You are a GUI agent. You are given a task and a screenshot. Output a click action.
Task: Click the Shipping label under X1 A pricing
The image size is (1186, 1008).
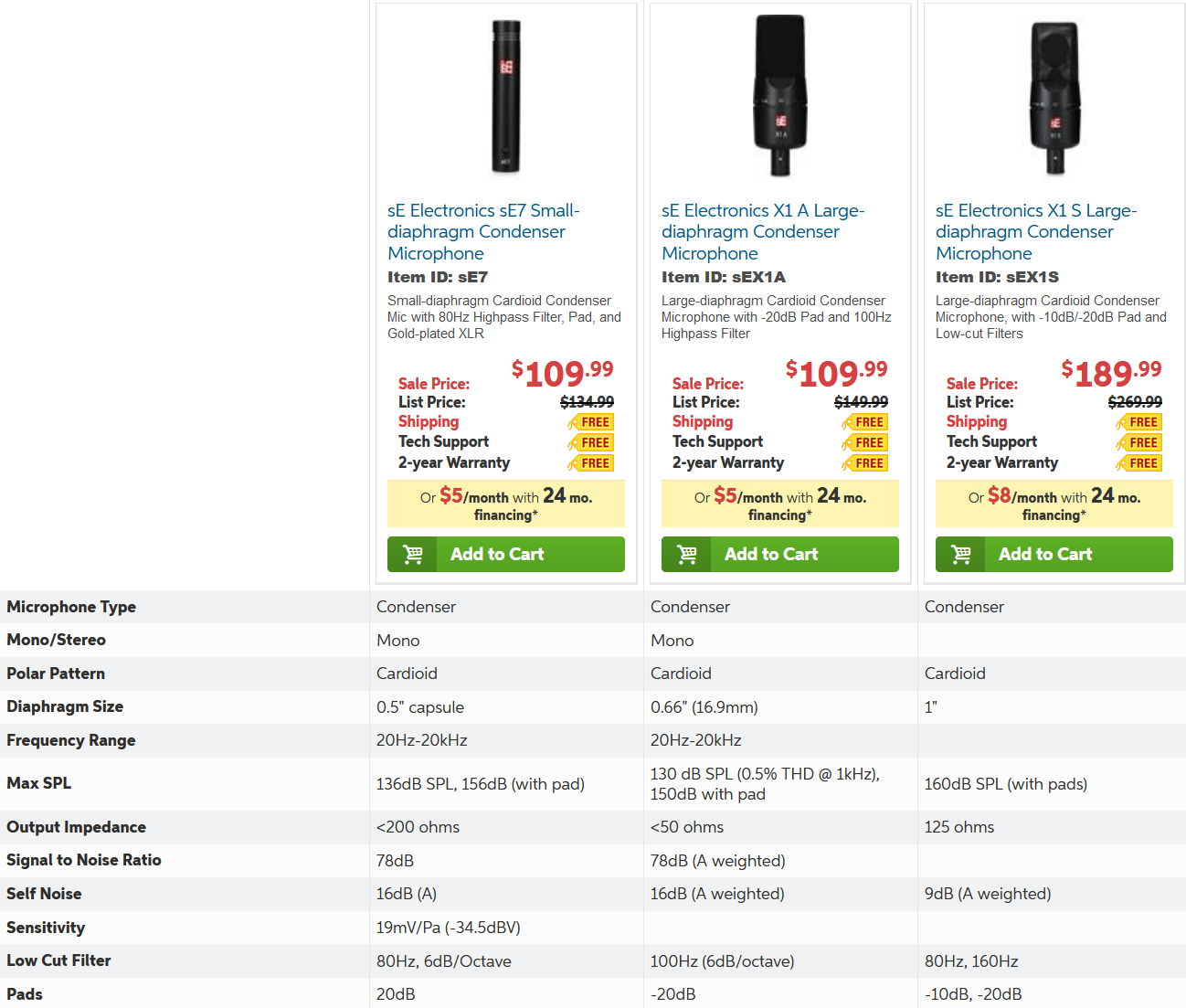coord(703,421)
